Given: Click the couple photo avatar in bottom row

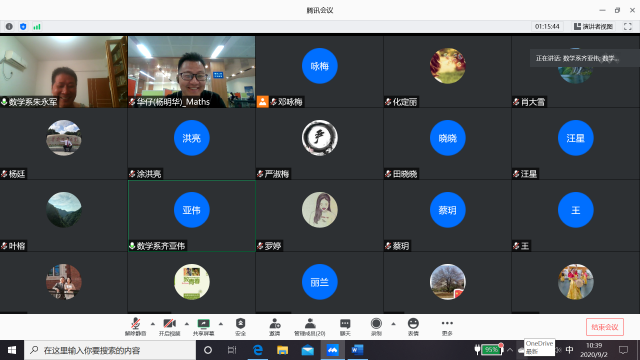Looking at the screenshot, I should point(64,282).
